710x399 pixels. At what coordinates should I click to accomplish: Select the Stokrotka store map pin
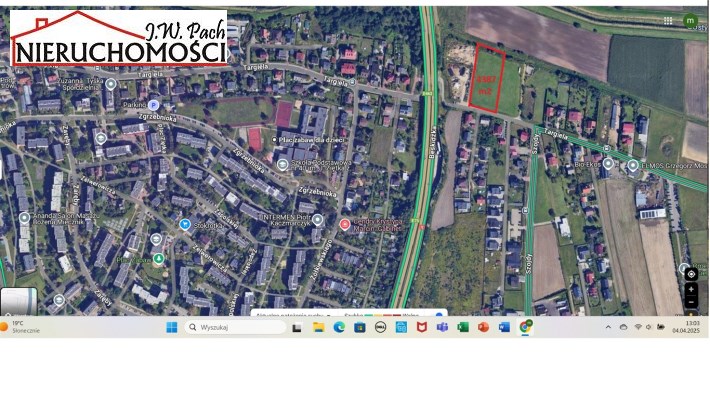184,224
